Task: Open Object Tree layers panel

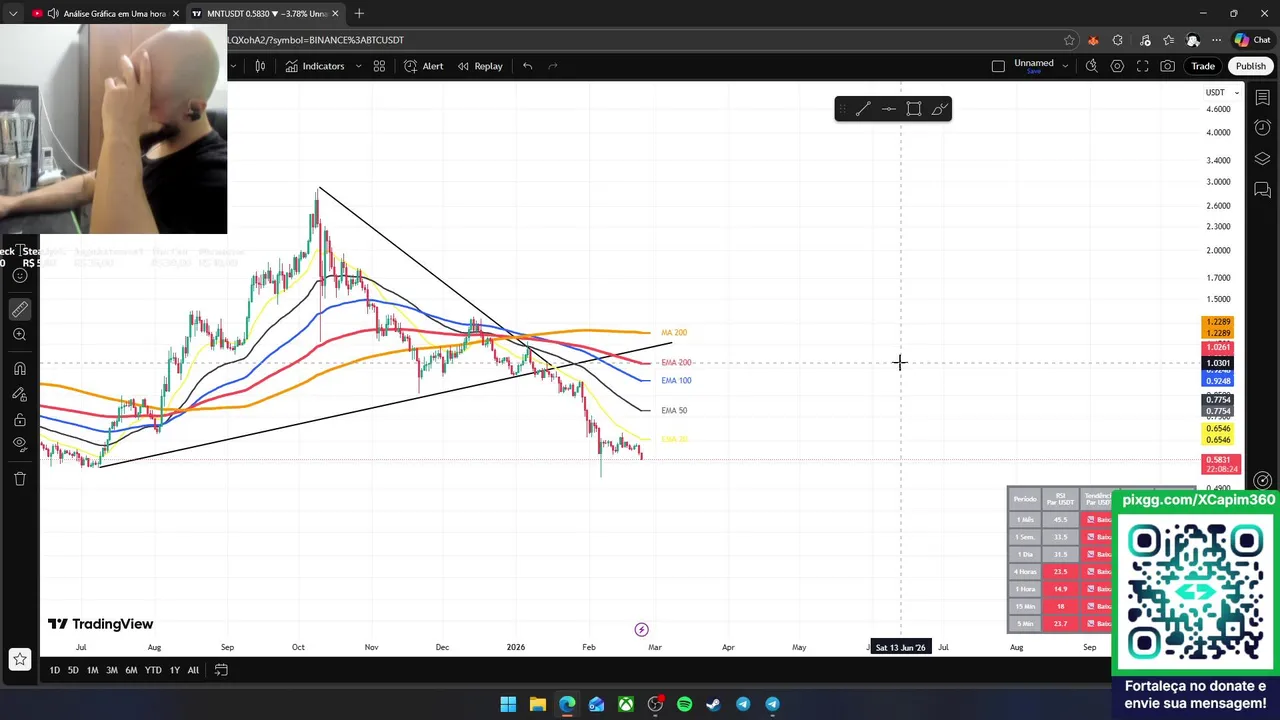Action: pos(1263,159)
